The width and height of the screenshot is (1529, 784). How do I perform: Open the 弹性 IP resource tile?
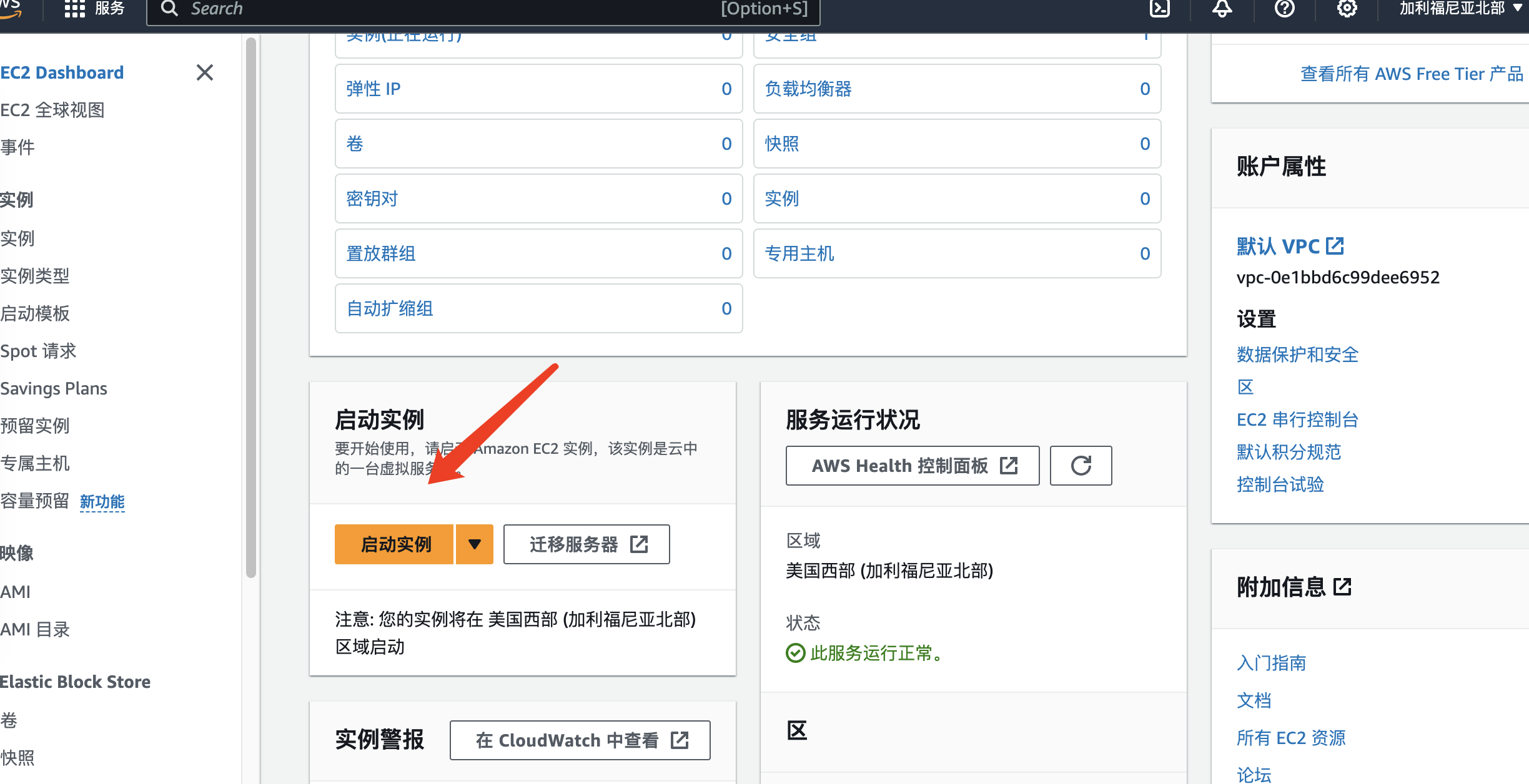coord(538,89)
